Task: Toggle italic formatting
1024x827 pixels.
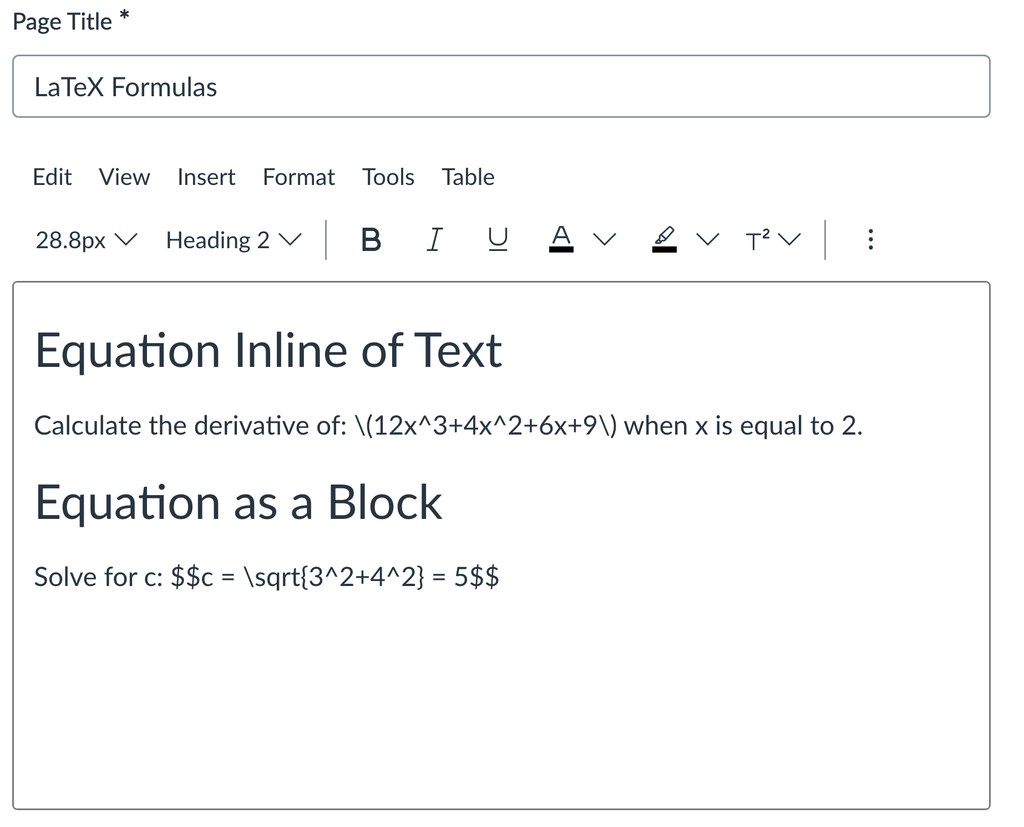Action: point(434,240)
